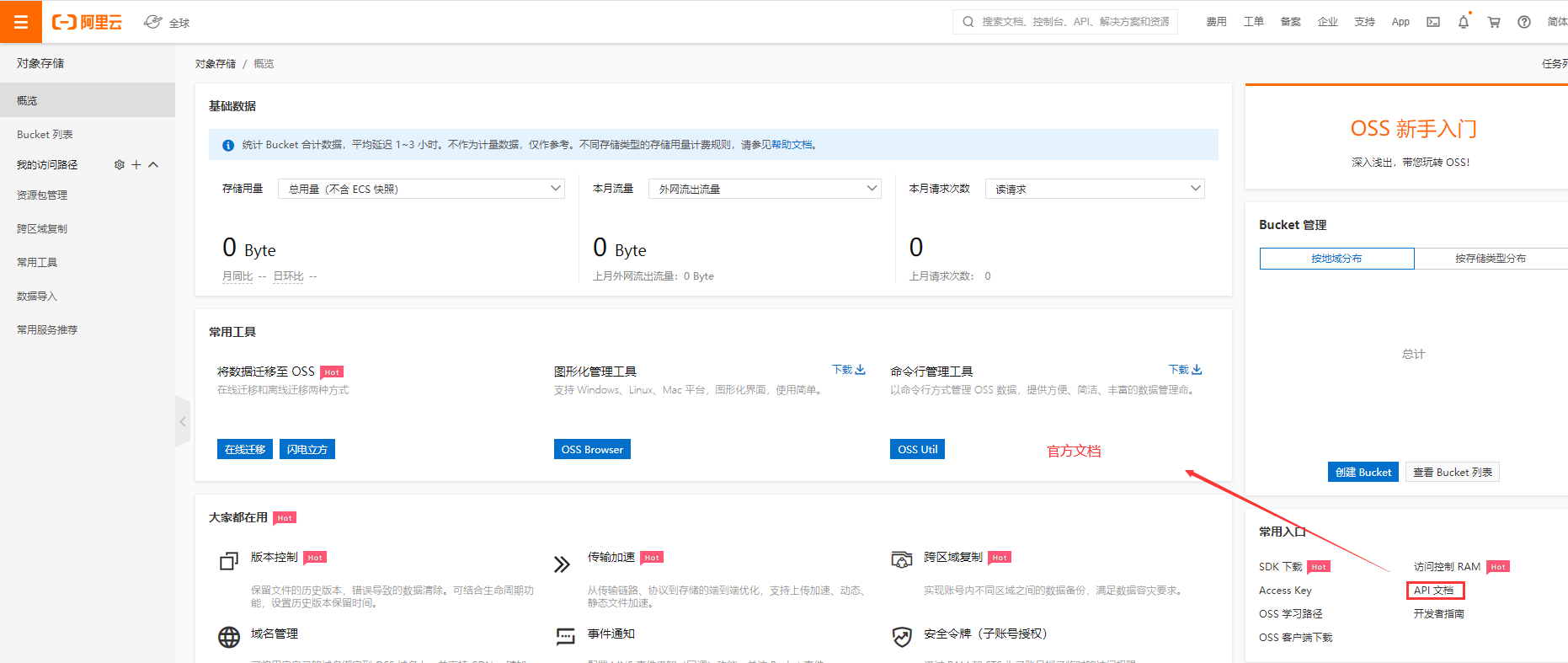
Task: Click the plus icon beside 我的访问路径
Action: click(136, 165)
